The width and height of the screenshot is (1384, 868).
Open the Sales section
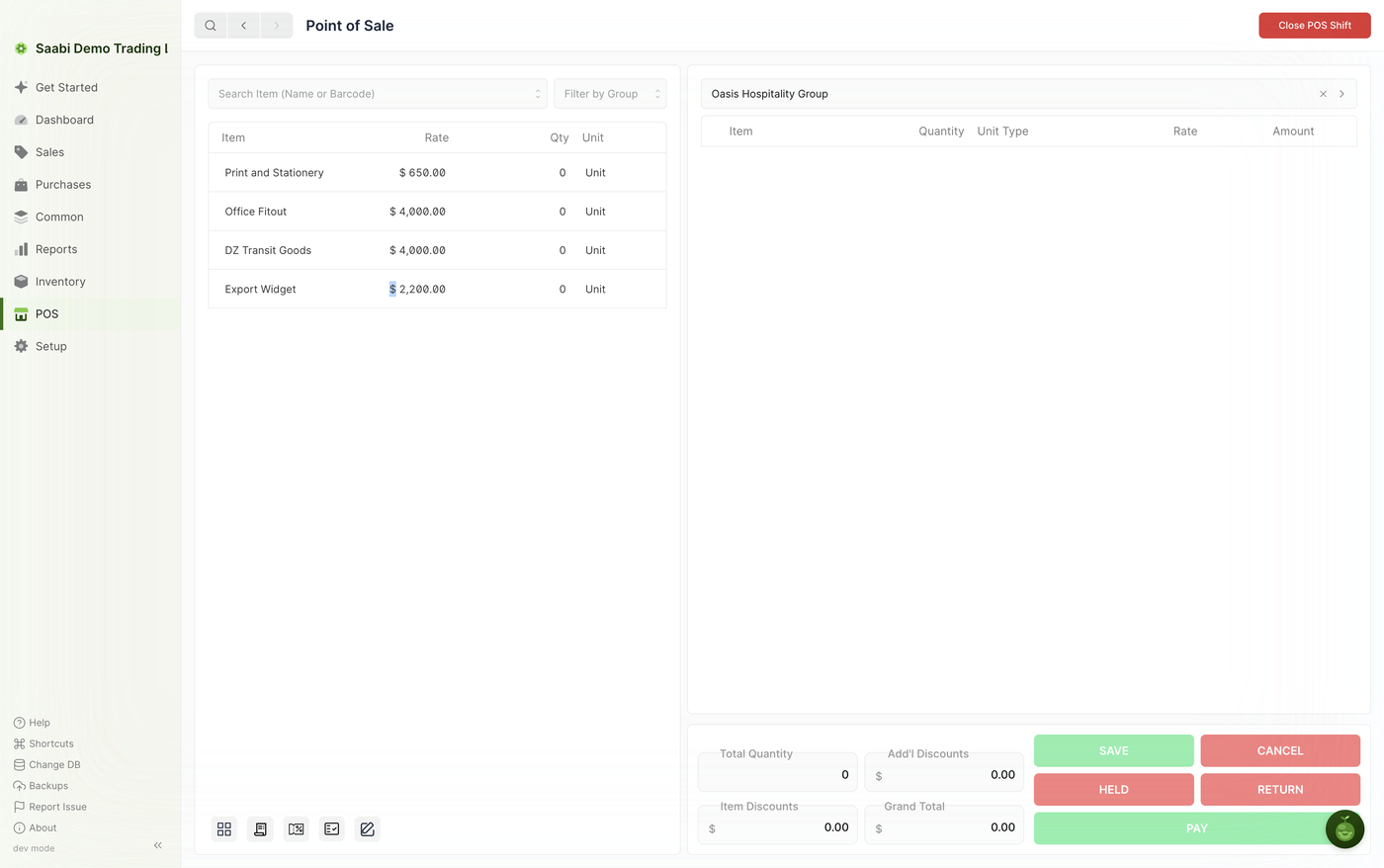click(x=91, y=152)
